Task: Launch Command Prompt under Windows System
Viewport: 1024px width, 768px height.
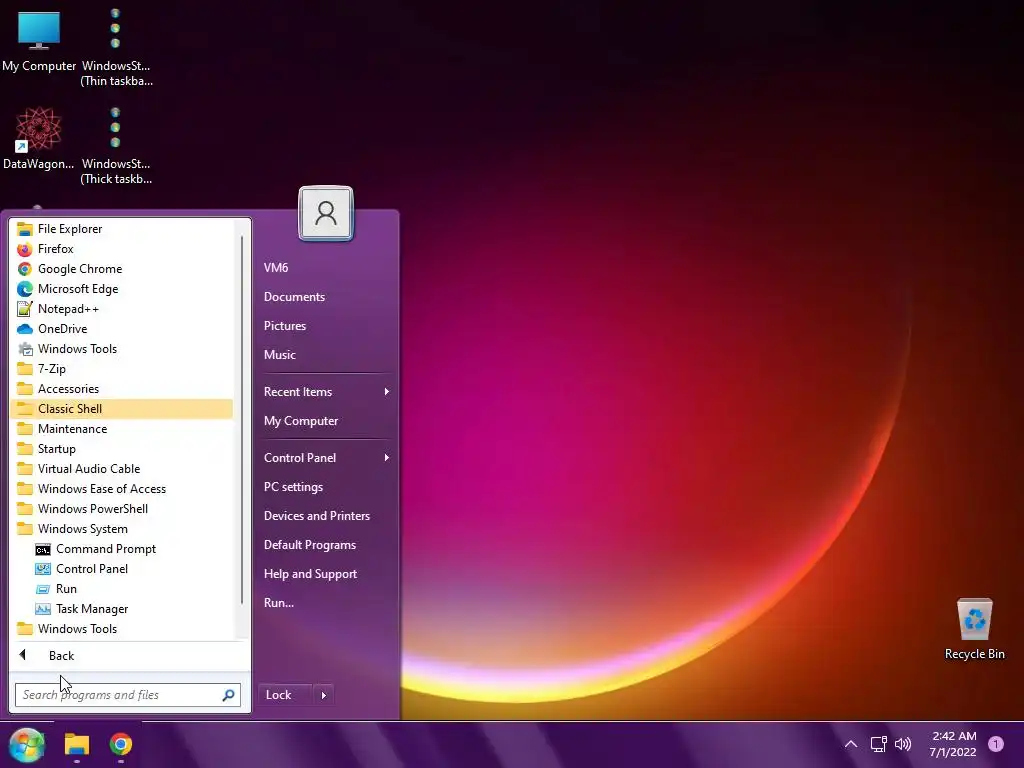Action: pos(122,549)
